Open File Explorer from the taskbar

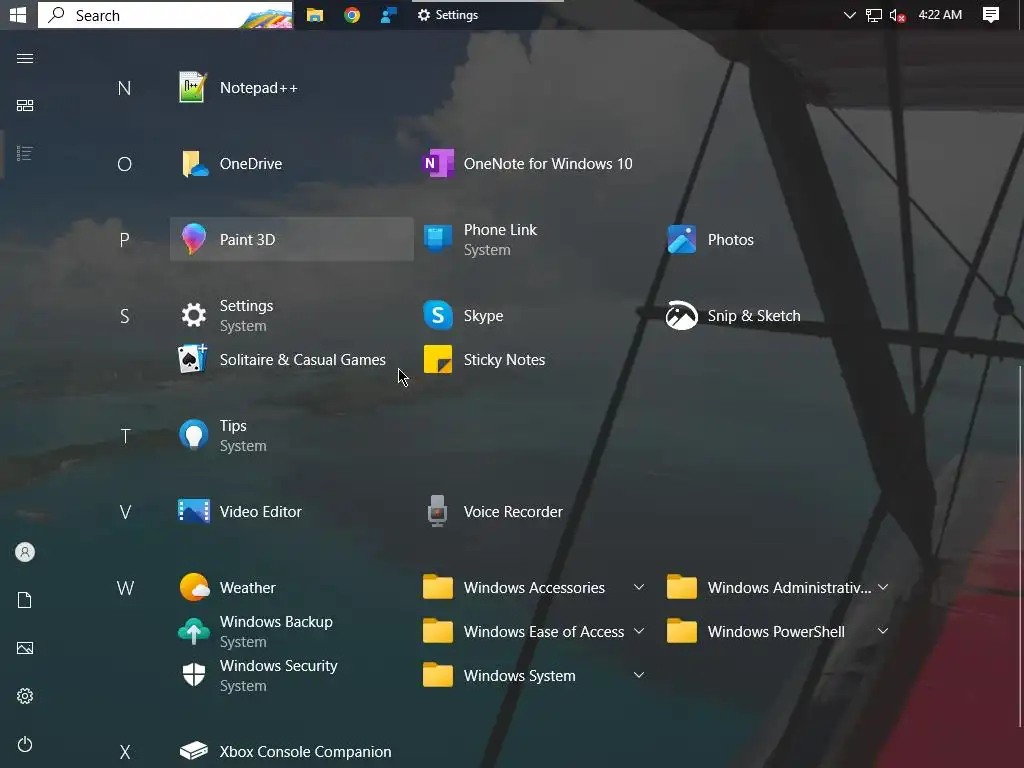point(315,14)
